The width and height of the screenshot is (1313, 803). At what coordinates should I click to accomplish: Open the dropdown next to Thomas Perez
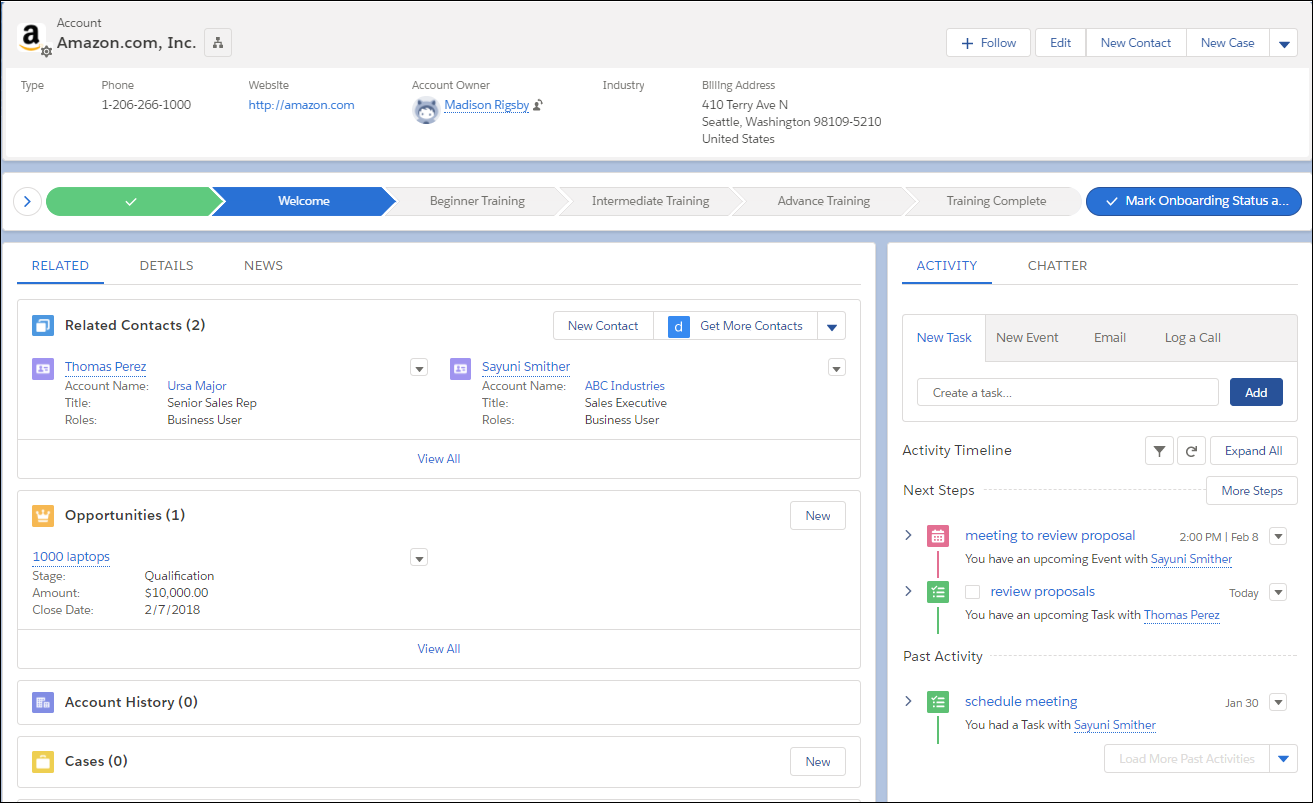point(418,367)
